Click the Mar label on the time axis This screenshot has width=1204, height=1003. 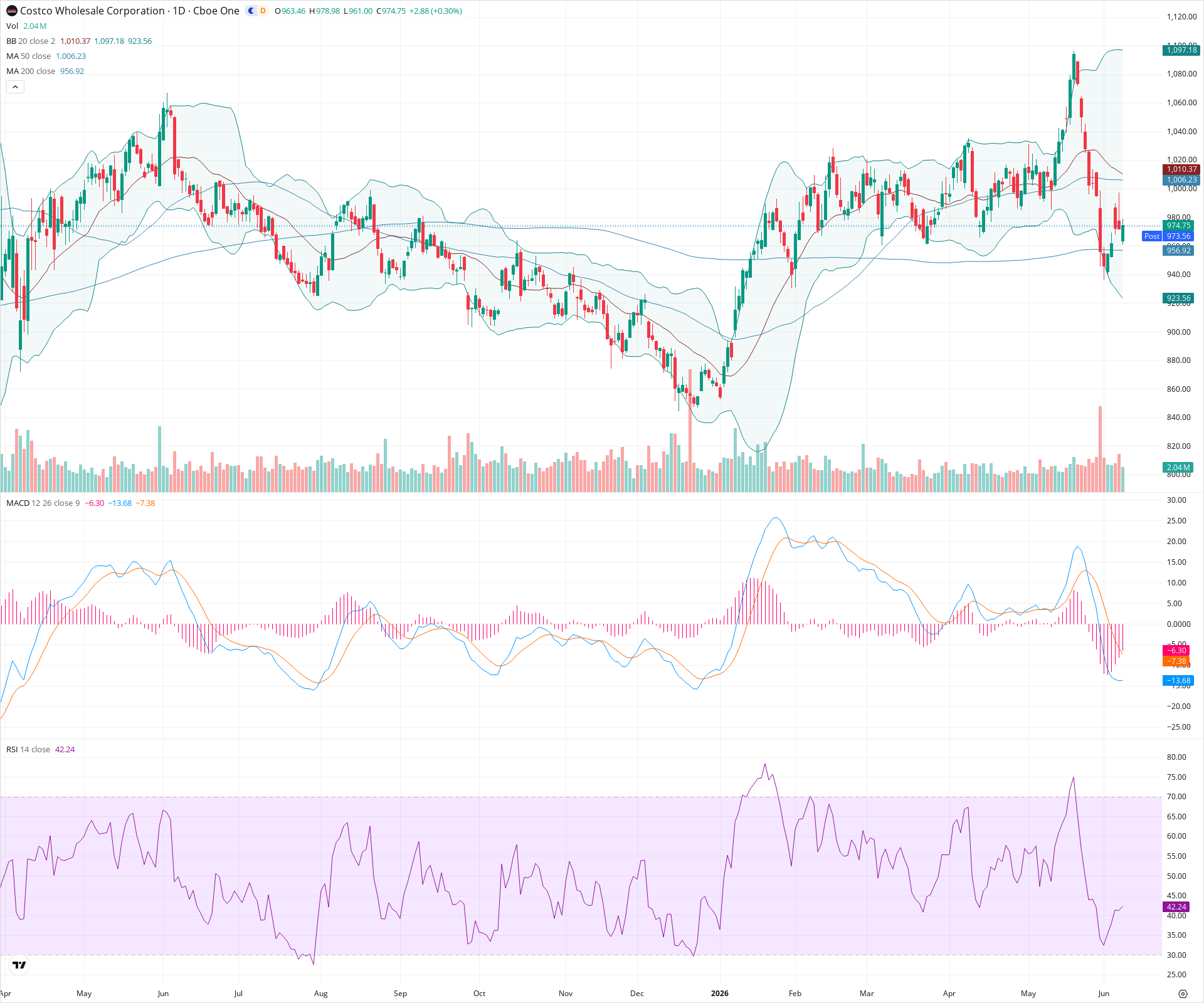(x=867, y=994)
